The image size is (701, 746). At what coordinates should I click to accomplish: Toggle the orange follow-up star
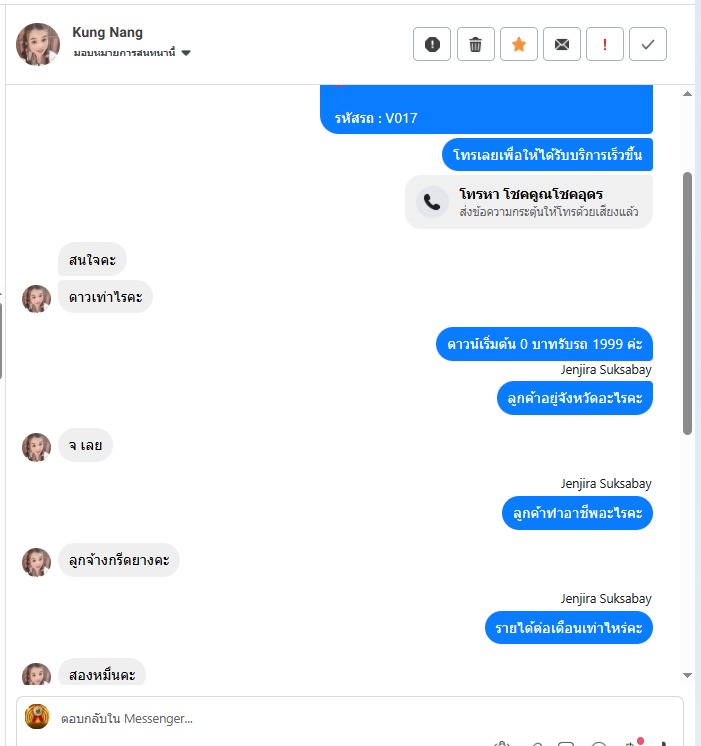(x=519, y=44)
